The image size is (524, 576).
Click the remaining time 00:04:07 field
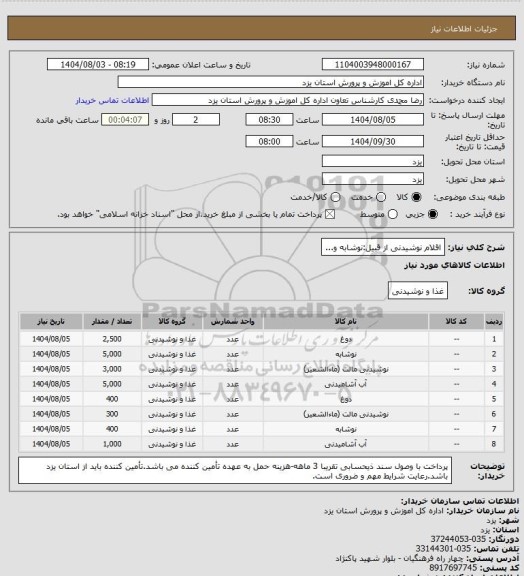pos(125,120)
